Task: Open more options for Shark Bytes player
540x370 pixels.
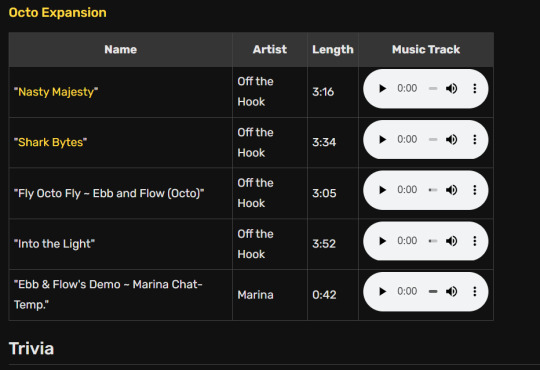Action: pos(475,140)
